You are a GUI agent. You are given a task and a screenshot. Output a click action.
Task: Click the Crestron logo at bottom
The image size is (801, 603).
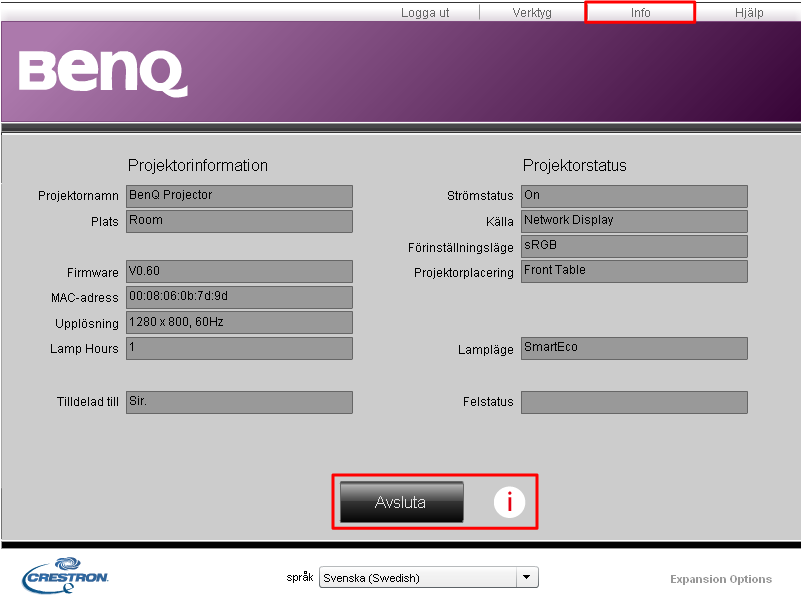click(x=65, y=576)
